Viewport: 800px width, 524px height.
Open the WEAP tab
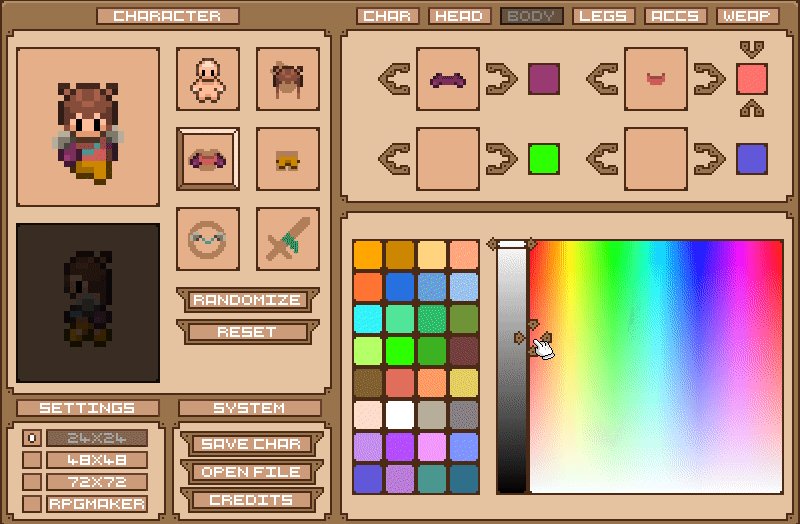click(x=747, y=16)
